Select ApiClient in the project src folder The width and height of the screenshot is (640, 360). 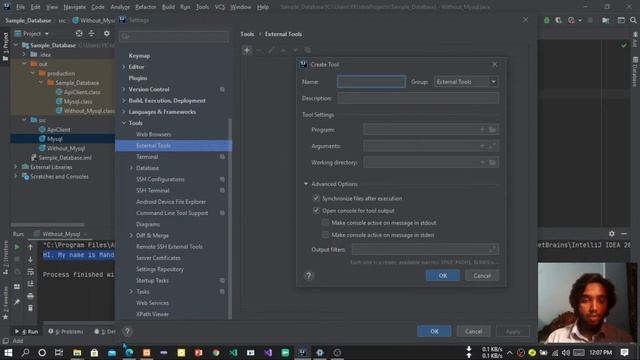[x=58, y=129]
